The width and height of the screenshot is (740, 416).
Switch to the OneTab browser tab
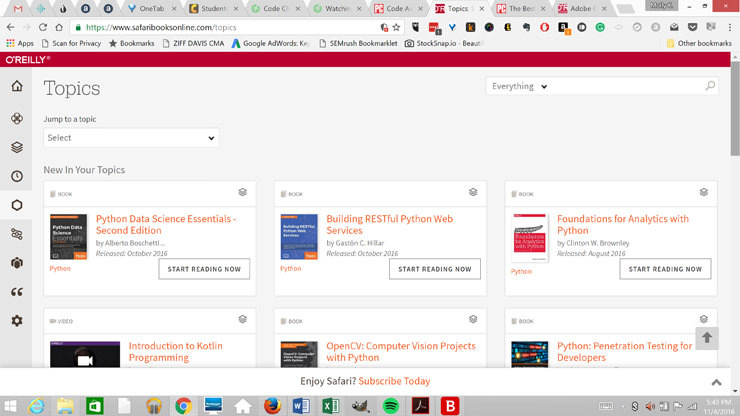[152, 8]
